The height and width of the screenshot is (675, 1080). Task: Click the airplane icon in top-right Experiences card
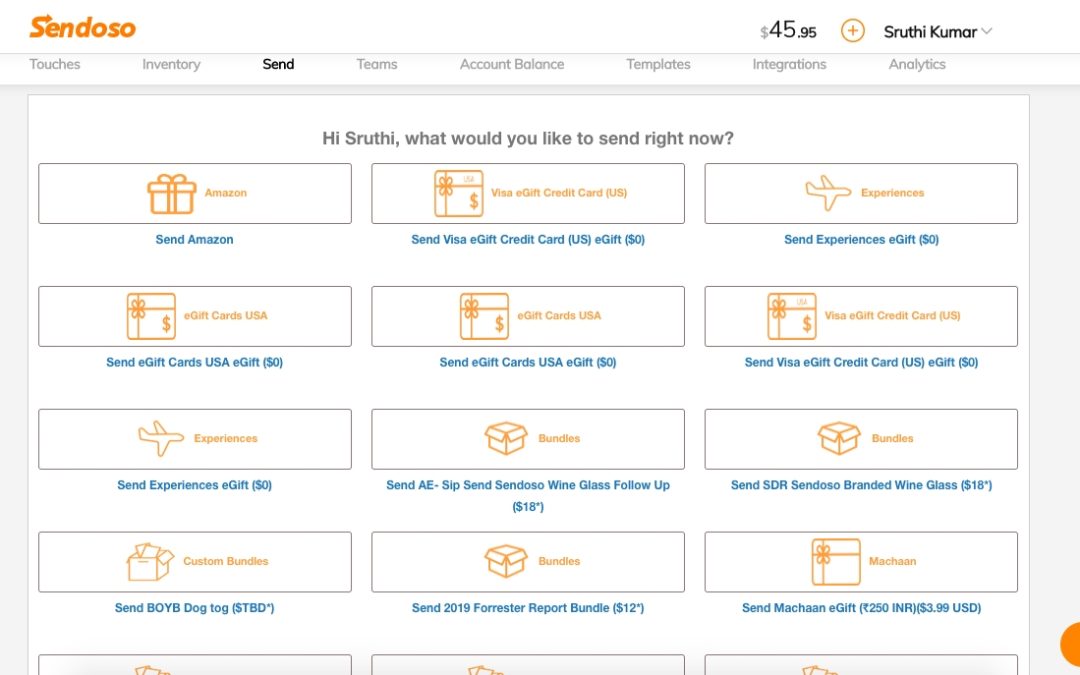(x=829, y=193)
